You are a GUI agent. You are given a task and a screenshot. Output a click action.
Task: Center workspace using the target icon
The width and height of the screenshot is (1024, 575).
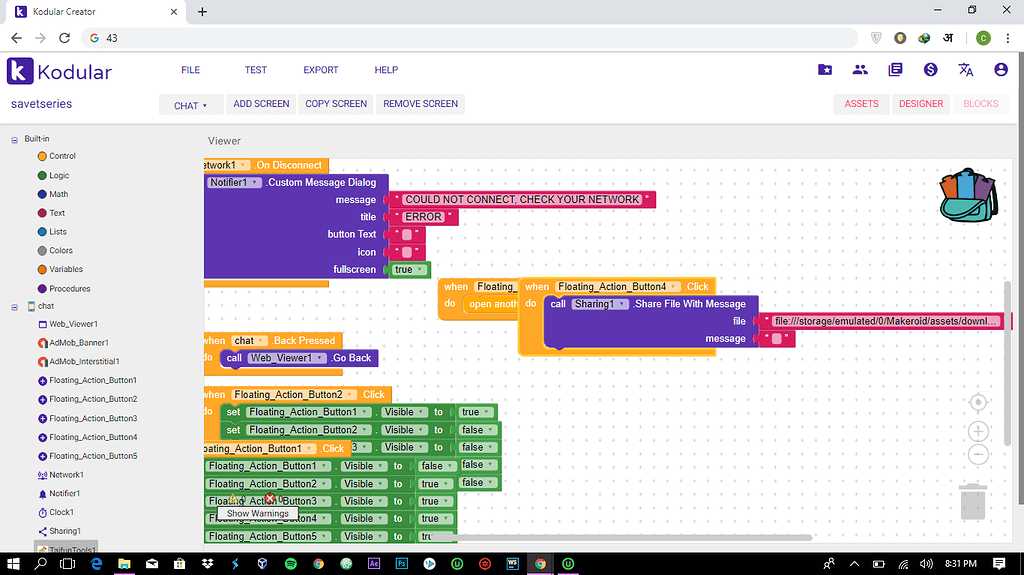click(x=978, y=402)
